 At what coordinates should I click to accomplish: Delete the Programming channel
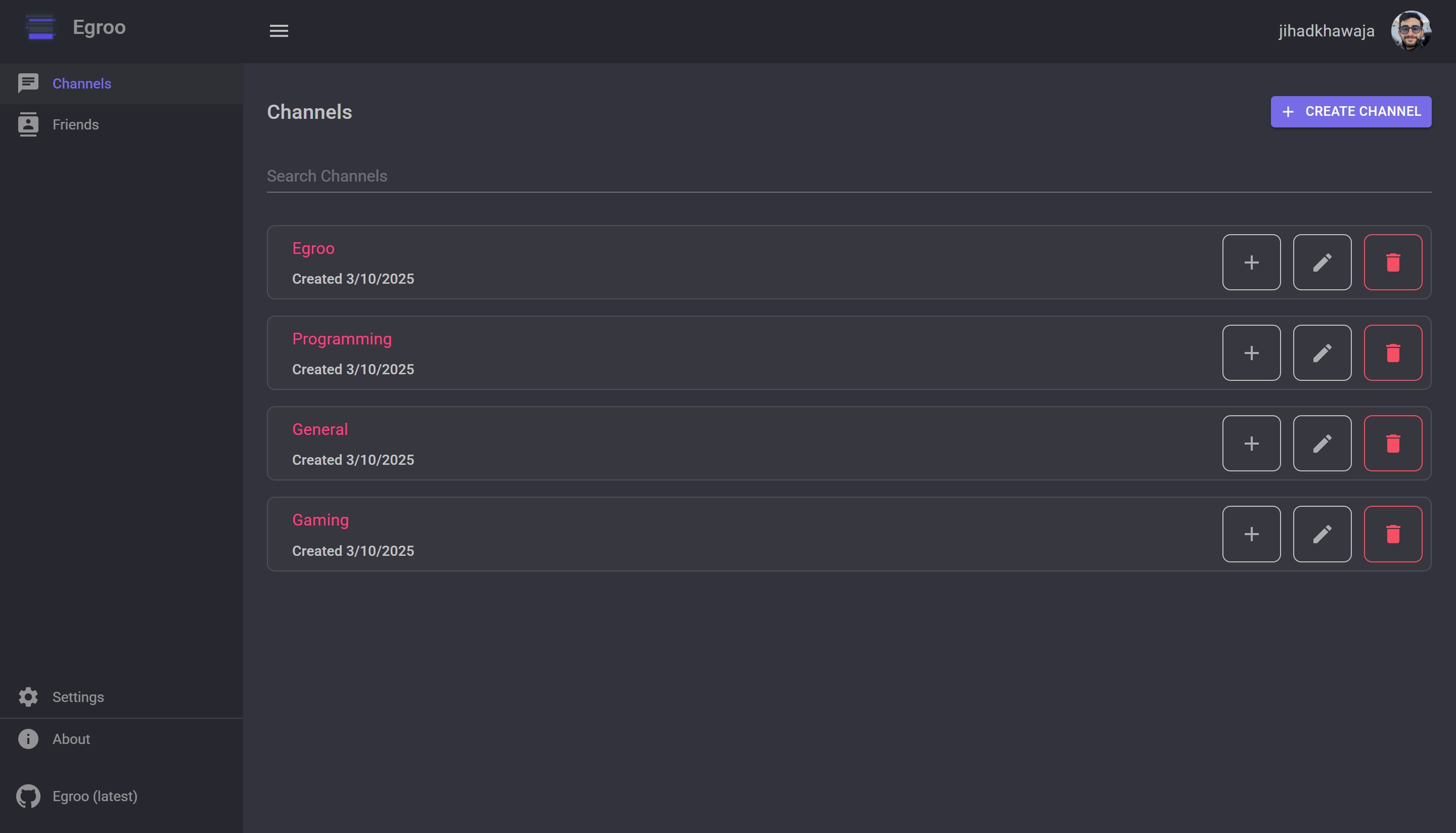(1392, 353)
